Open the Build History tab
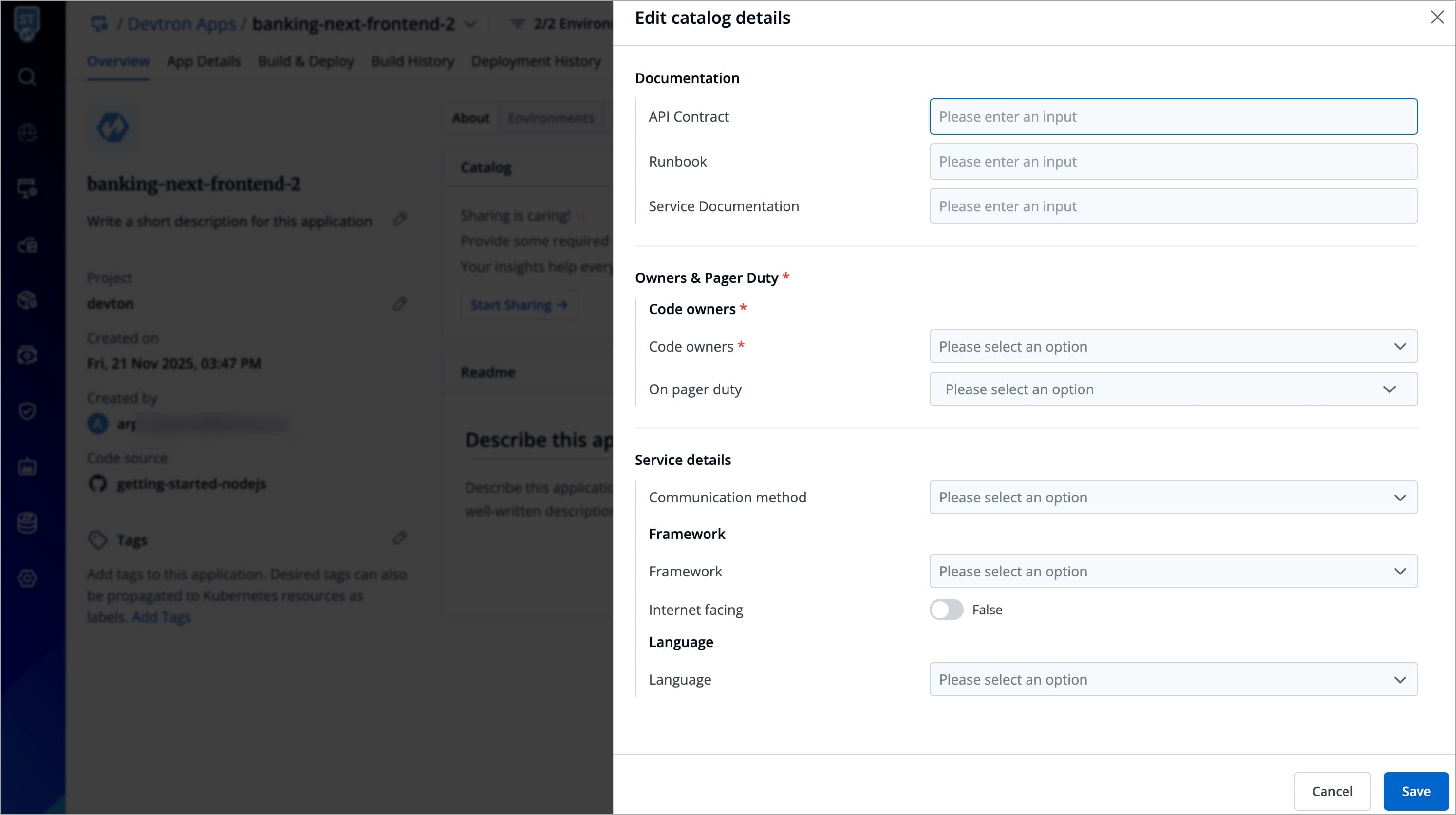Screen dimensions: 1456x815 [412, 61]
